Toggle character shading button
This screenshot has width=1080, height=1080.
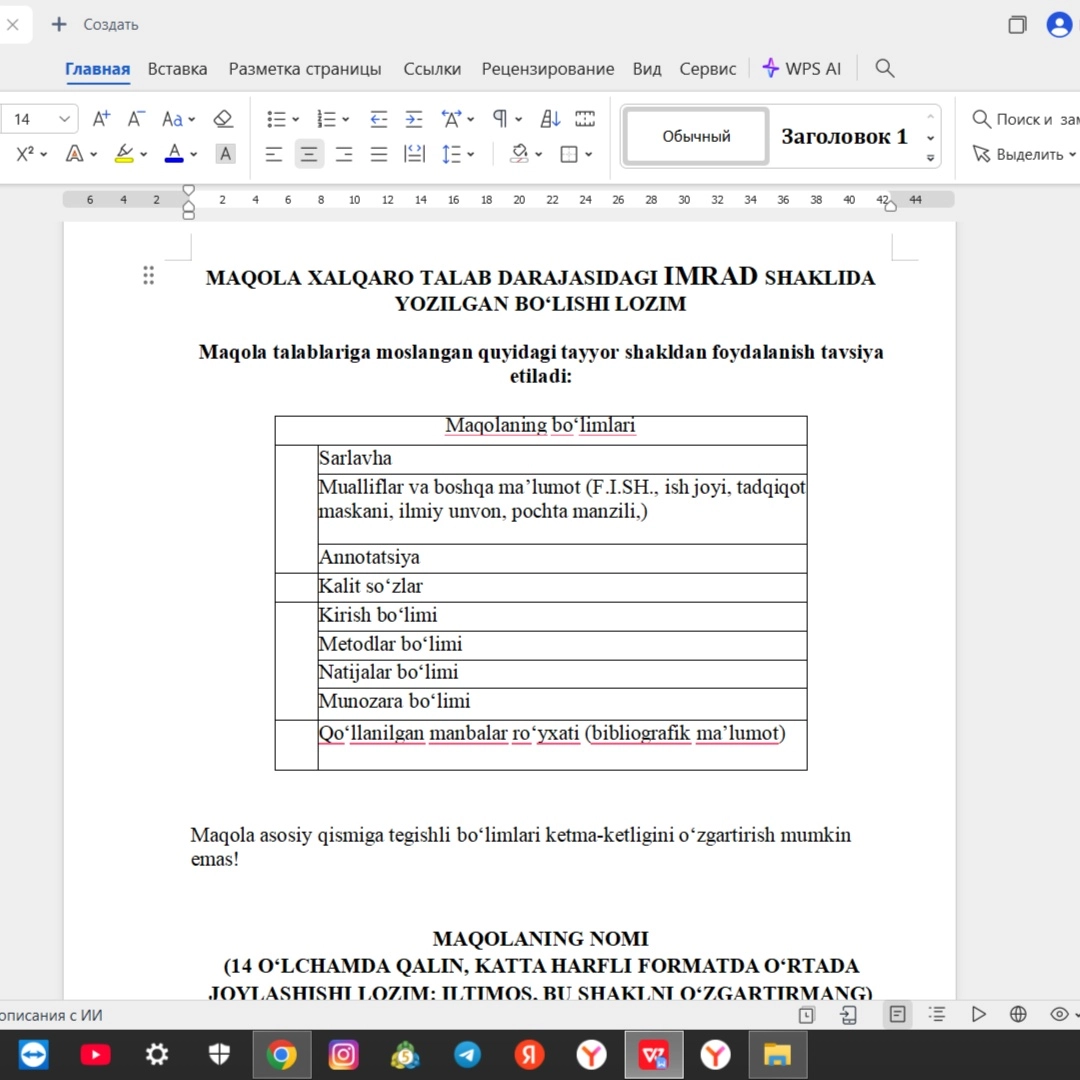pyautogui.click(x=226, y=154)
